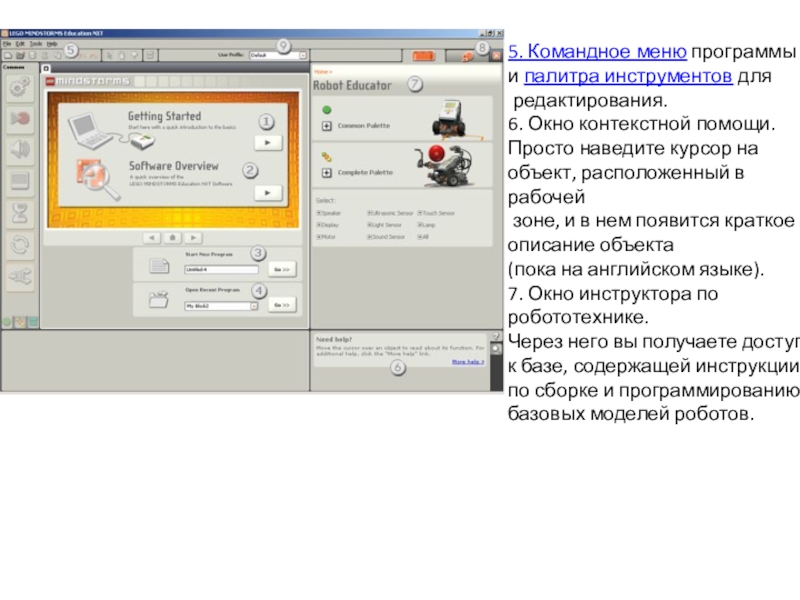This screenshot has height=600, width=800.
Task: Select the Pointer tool in toolbar
Action: [109, 55]
